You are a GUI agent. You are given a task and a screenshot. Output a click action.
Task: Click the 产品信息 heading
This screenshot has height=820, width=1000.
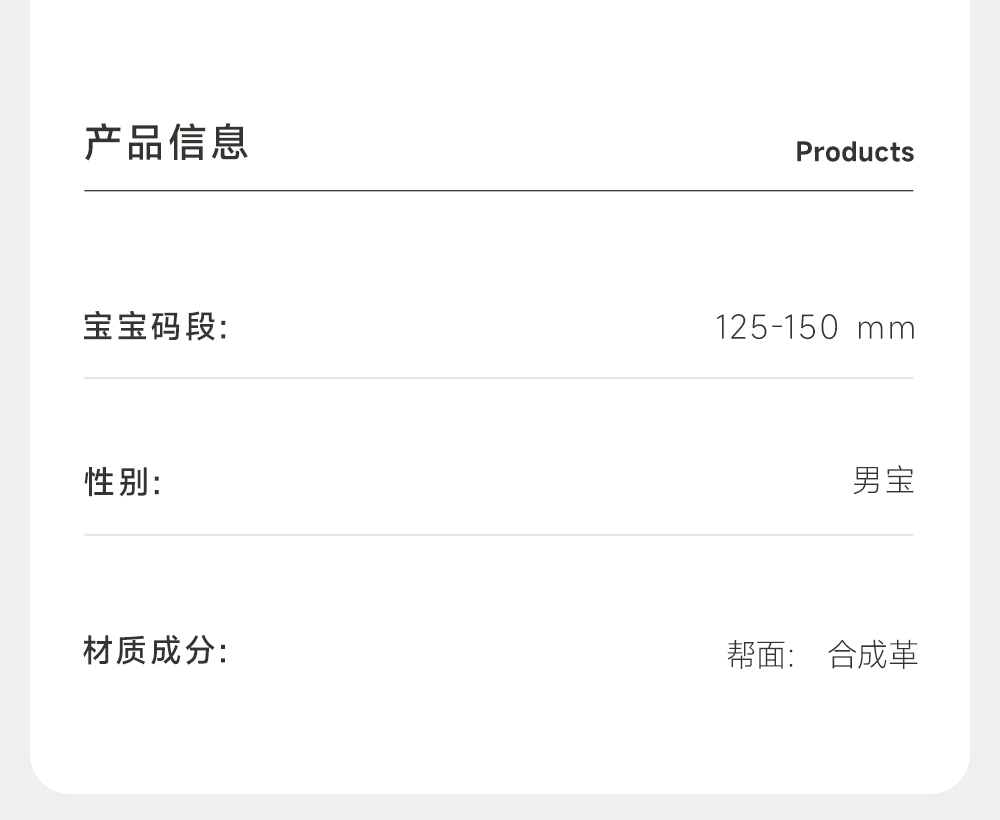coord(166,142)
